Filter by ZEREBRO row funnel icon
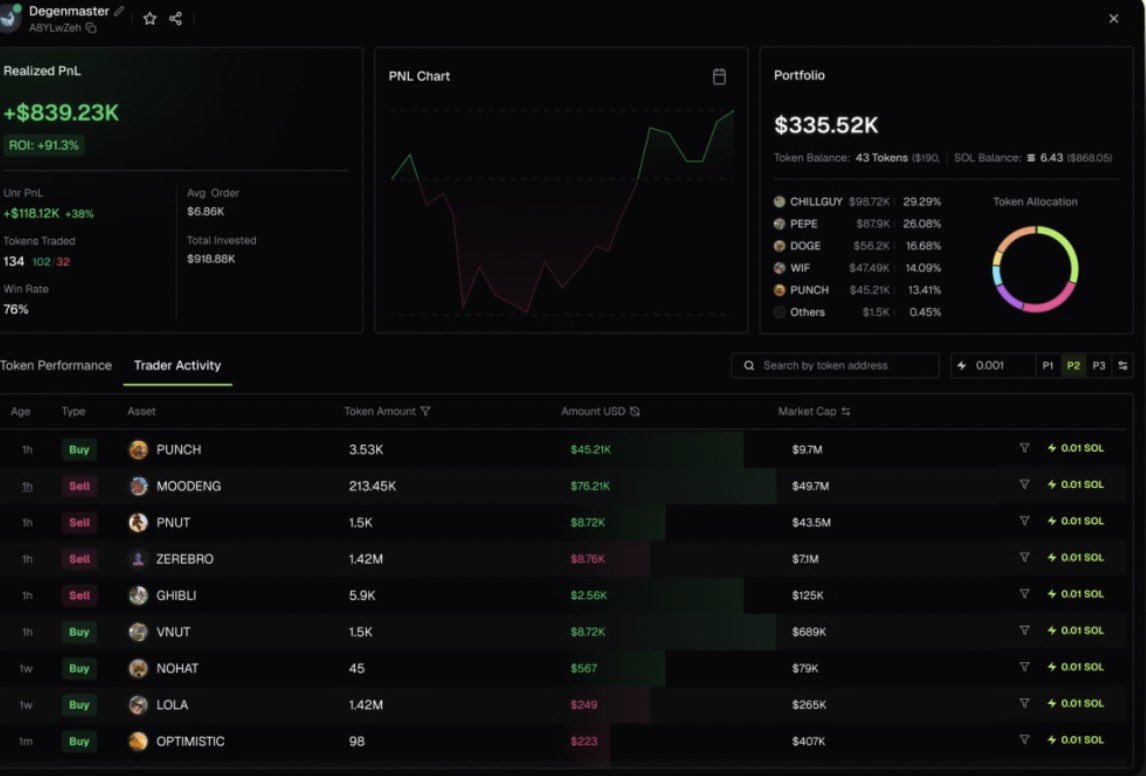Image resolution: width=1146 pixels, height=776 pixels. pyautogui.click(x=1024, y=558)
